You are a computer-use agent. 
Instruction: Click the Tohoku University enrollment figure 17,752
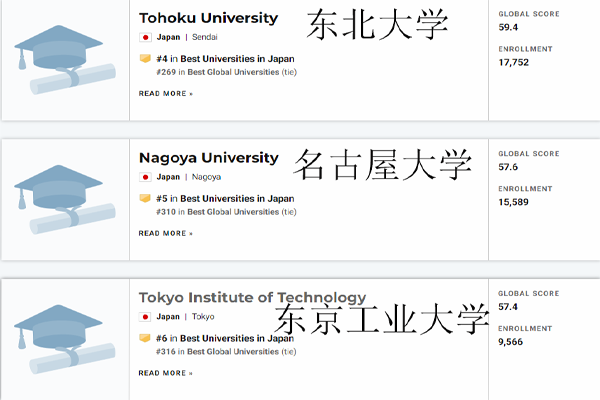click(514, 62)
